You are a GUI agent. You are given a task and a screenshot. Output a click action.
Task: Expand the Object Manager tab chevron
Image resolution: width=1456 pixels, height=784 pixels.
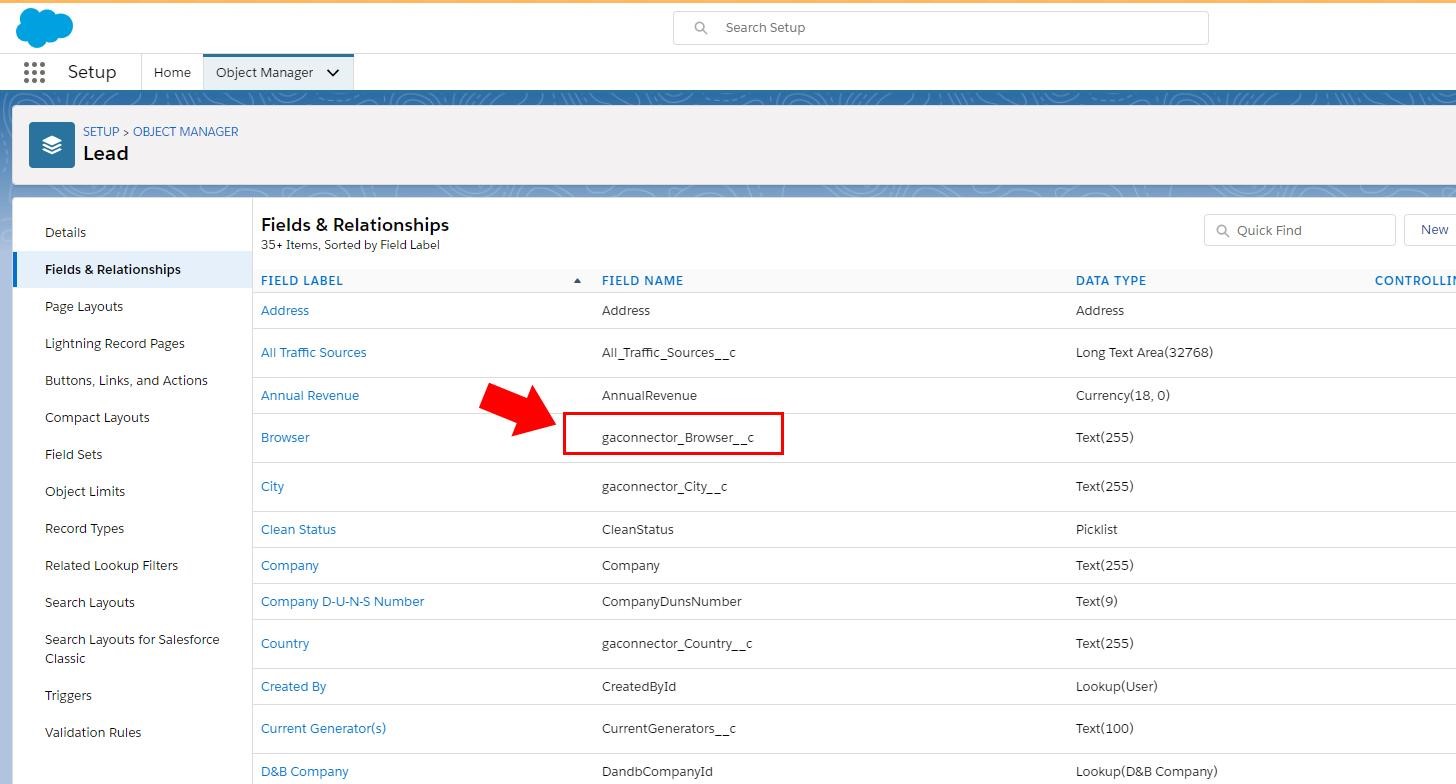click(333, 73)
